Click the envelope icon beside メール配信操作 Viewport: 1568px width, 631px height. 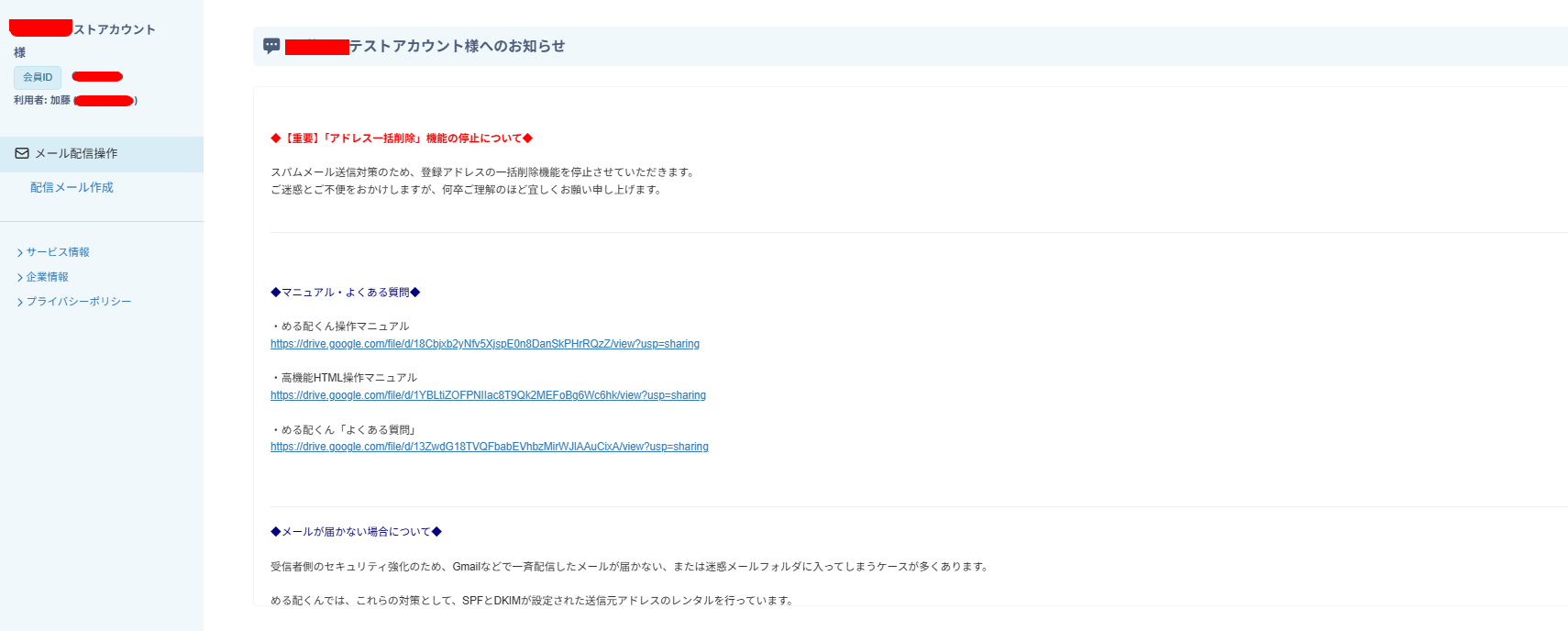[x=22, y=154]
